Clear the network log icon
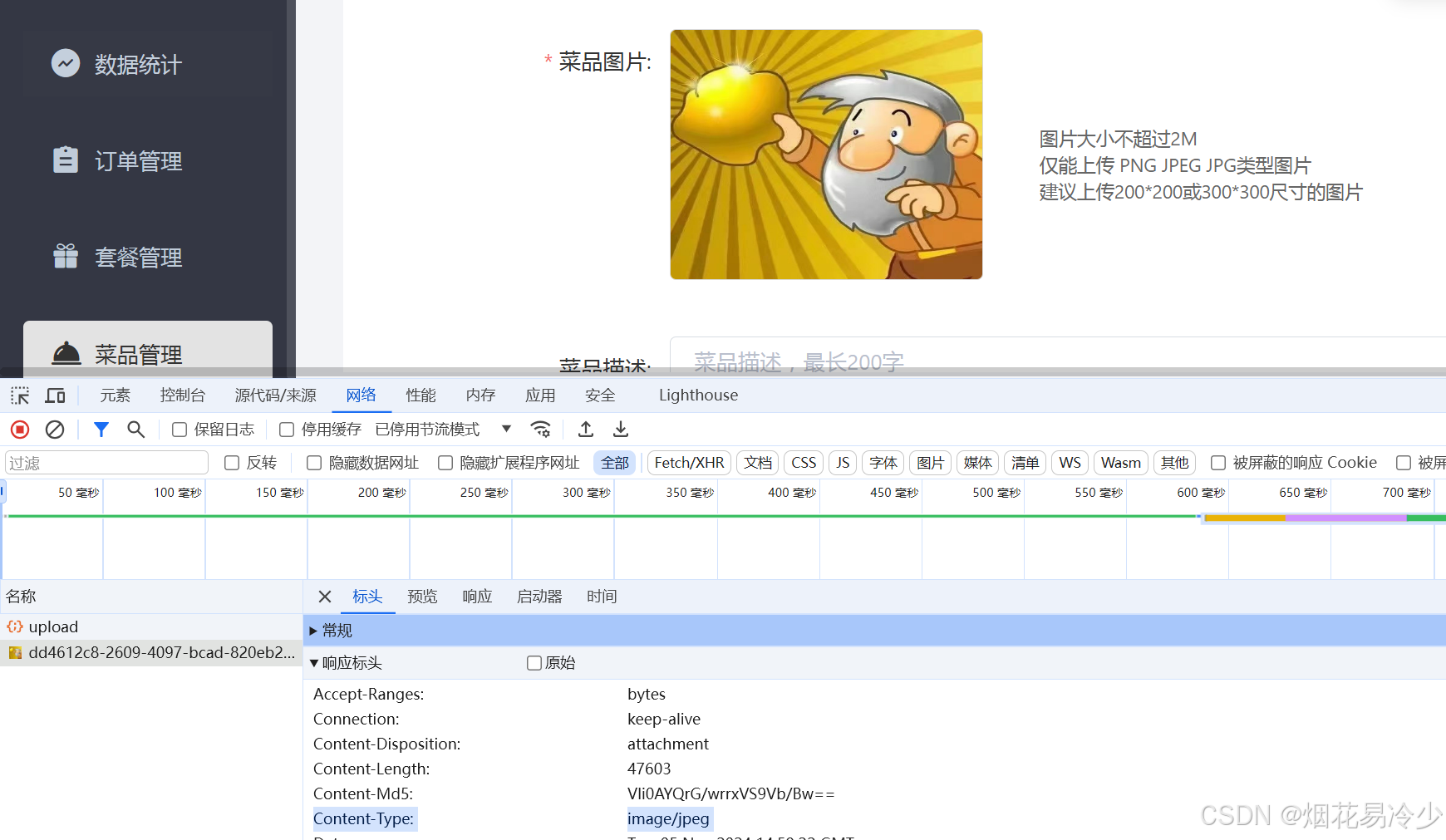Screen dimensions: 1446x840 coord(55,430)
